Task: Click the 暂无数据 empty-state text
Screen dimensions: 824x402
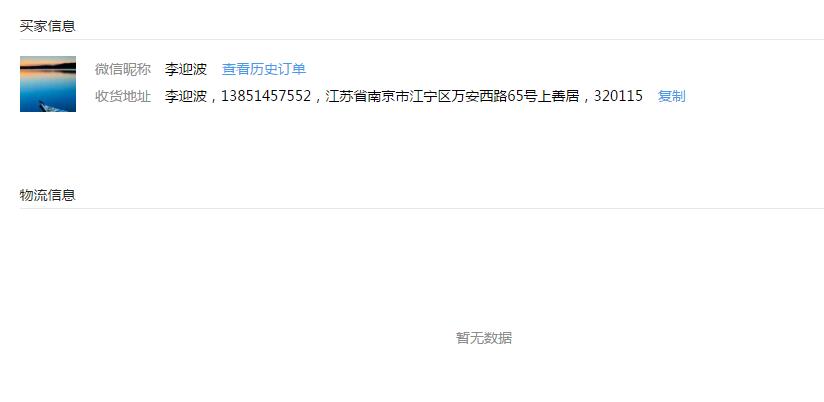Action: [484, 338]
